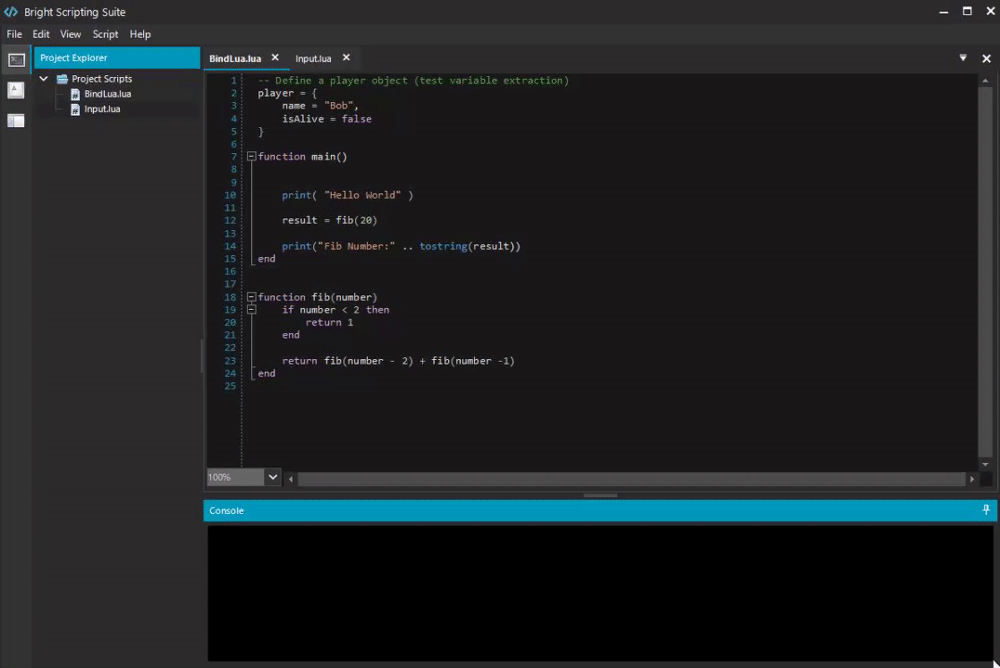Click the Console panel header
Image resolution: width=1000 pixels, height=668 pixels.
tap(599, 510)
